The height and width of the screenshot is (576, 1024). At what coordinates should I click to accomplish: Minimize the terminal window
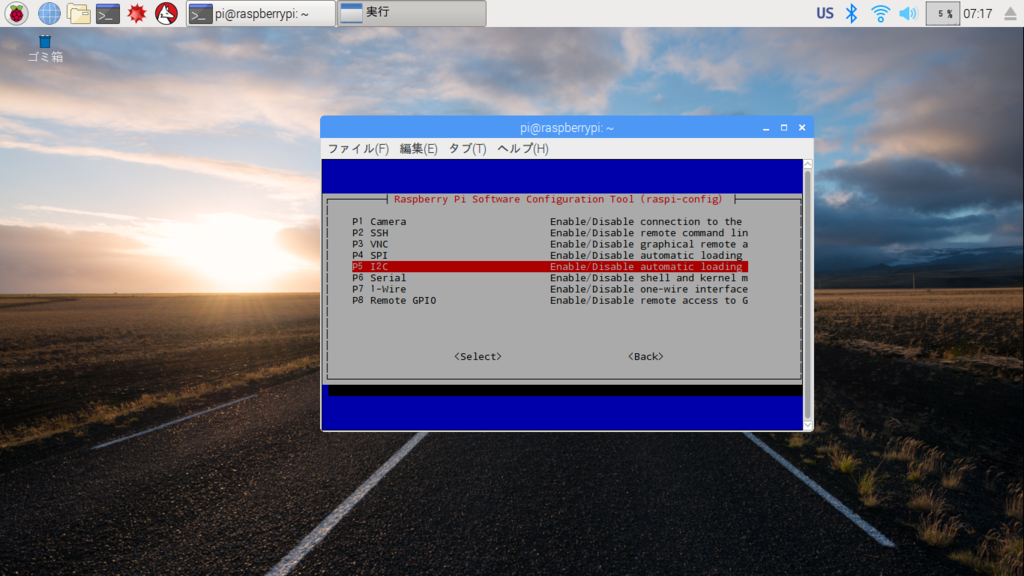[x=766, y=128]
